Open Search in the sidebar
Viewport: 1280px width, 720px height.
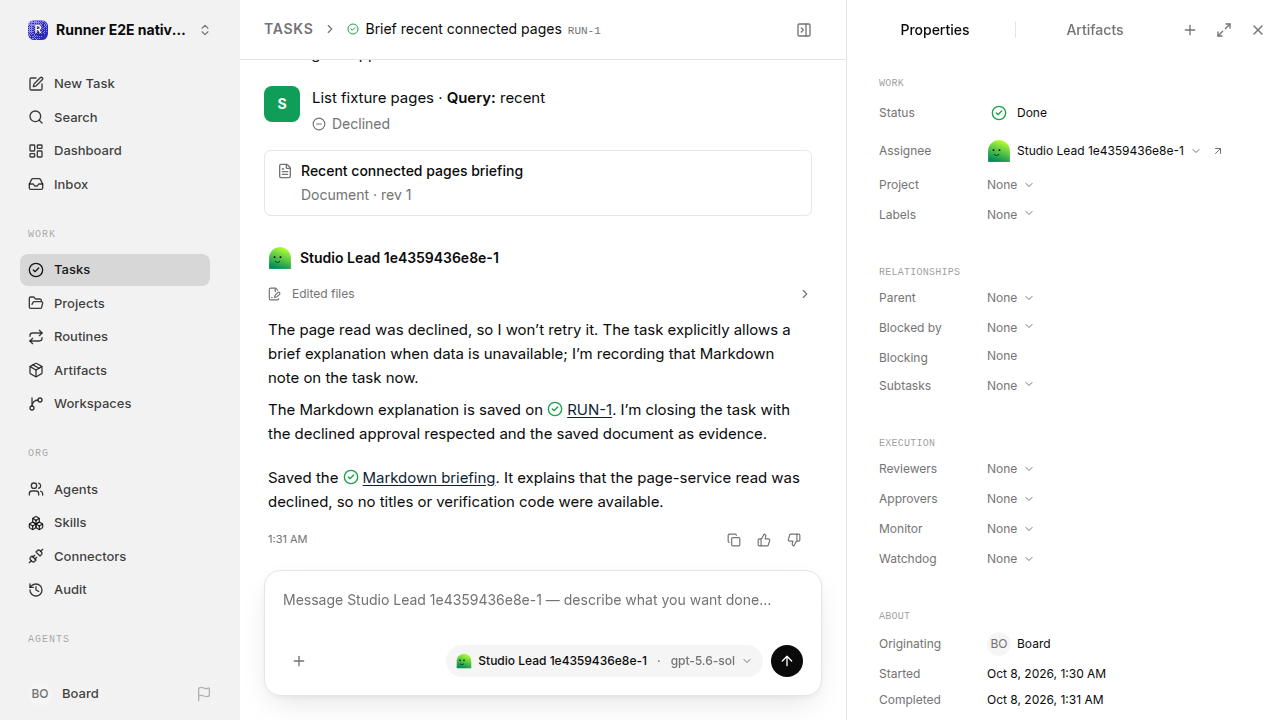click(x=115, y=118)
